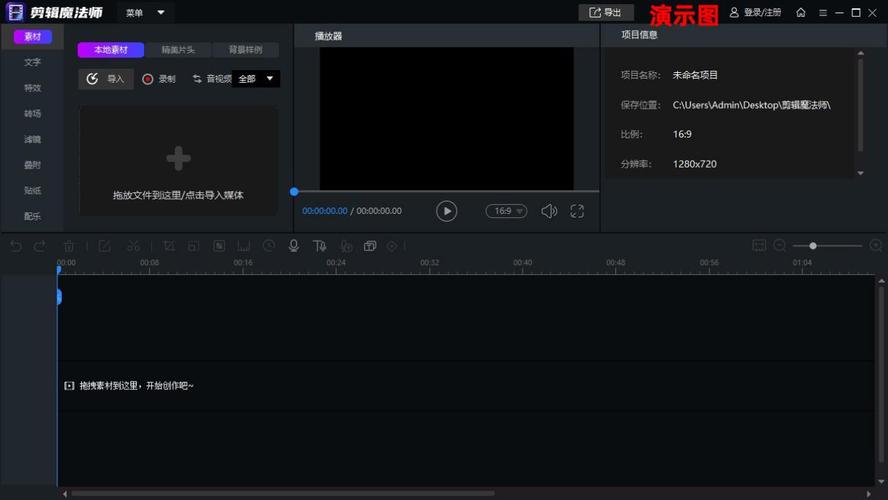Click the crop tool icon in the toolbar
The width and height of the screenshot is (888, 500).
(x=169, y=246)
